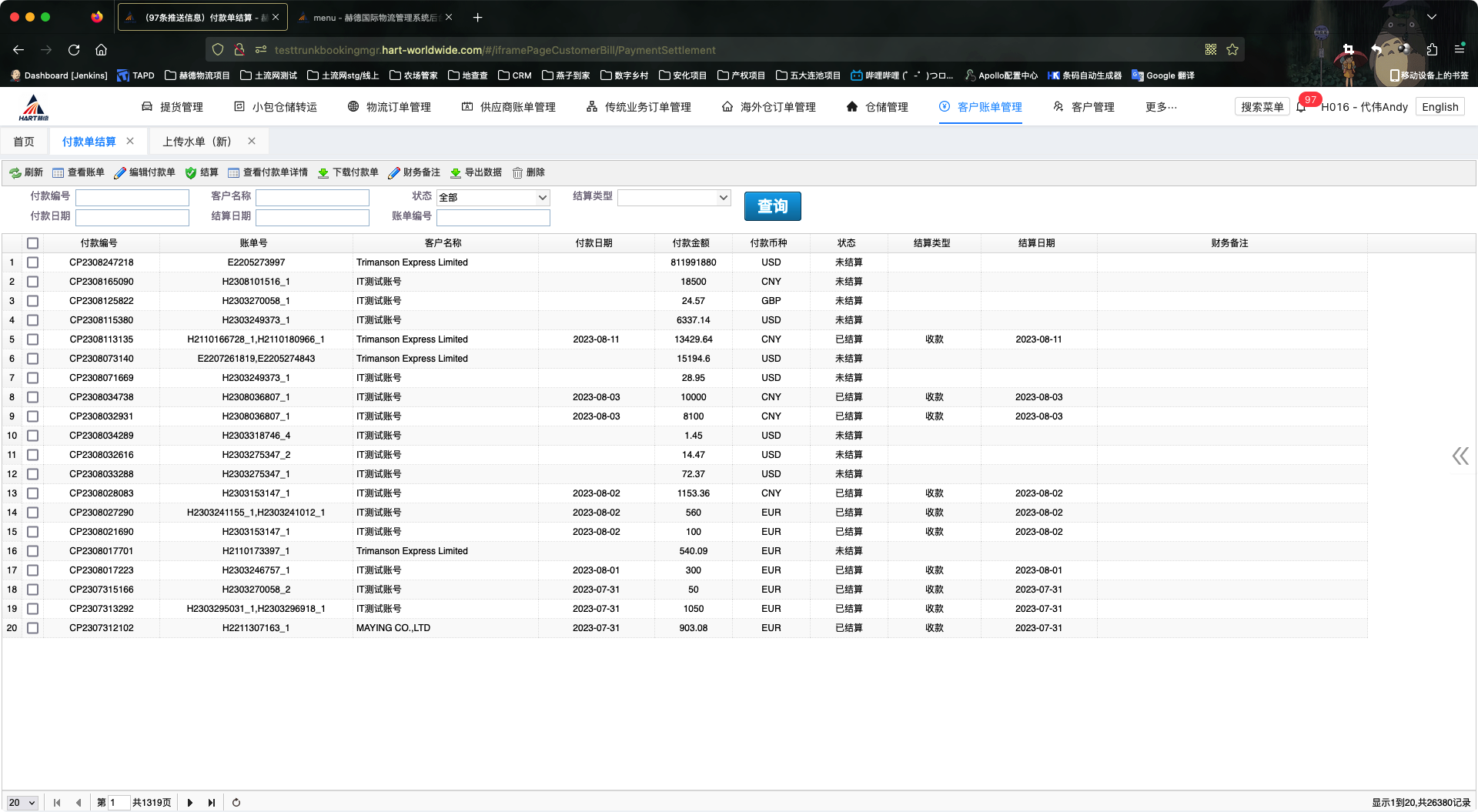This screenshot has width=1478, height=812.
Task: Expand the 结算类型 dropdown
Action: (x=674, y=198)
